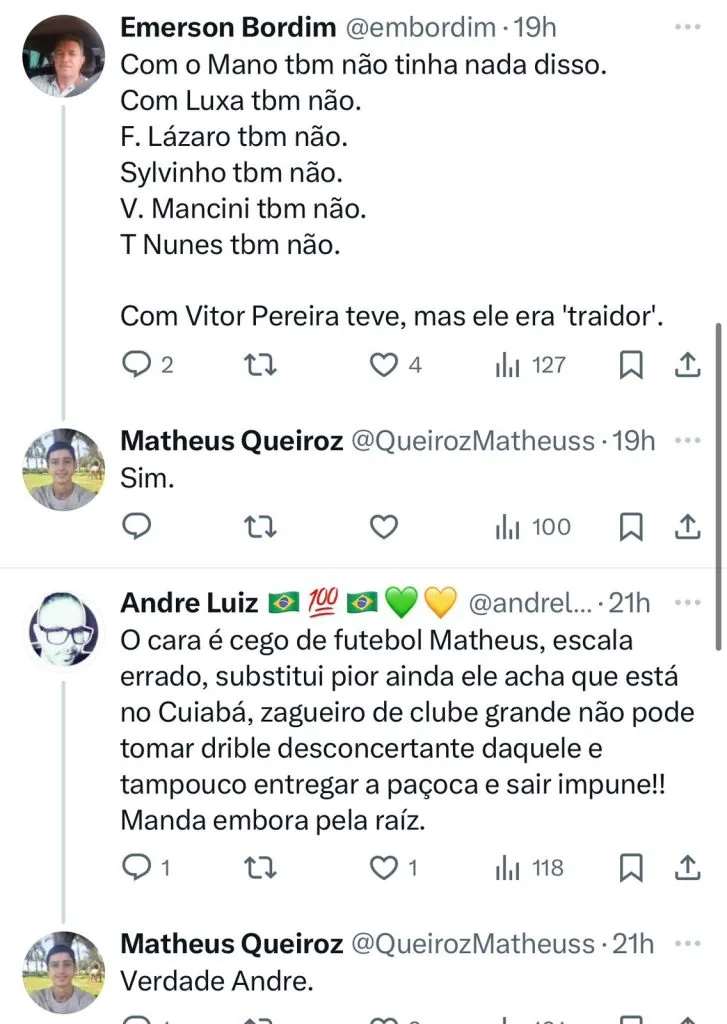Viewport: 727px width, 1024px height.
Task: Bookmark Emerson Bordim's tweet
Action: coord(631,367)
